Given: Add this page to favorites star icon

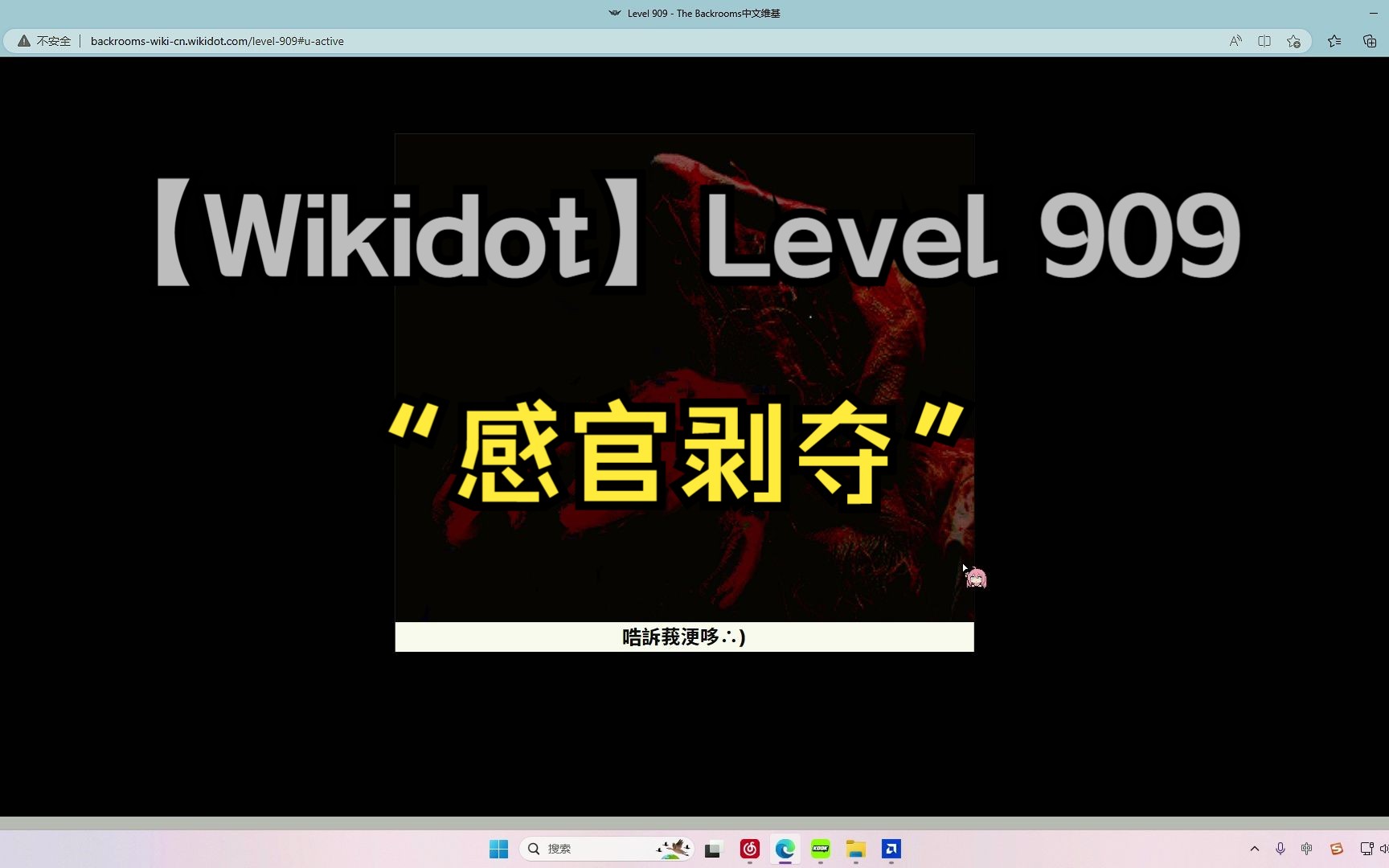Looking at the screenshot, I should pyautogui.click(x=1293, y=41).
